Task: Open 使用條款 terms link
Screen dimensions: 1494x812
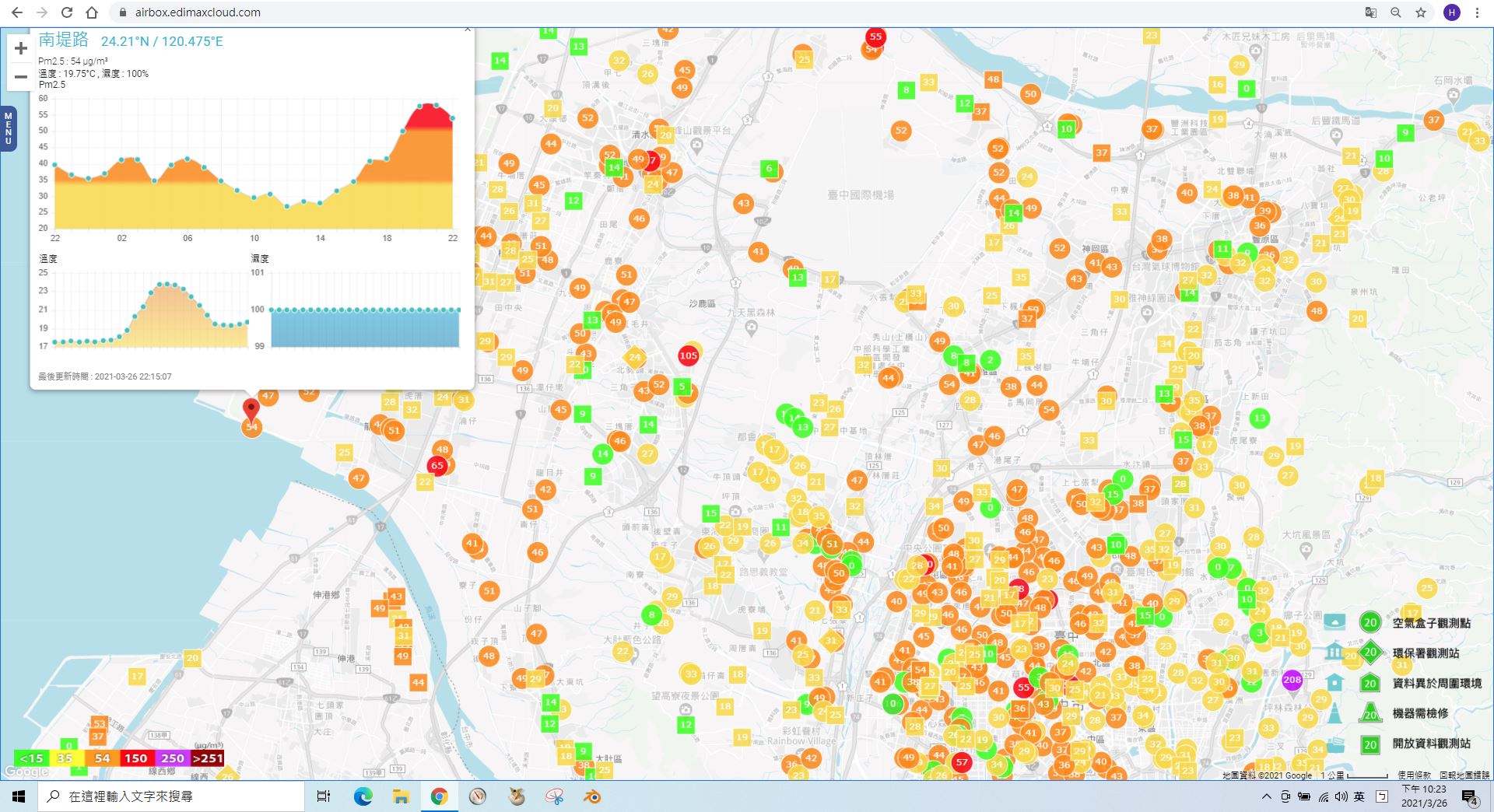Action: [x=1414, y=775]
